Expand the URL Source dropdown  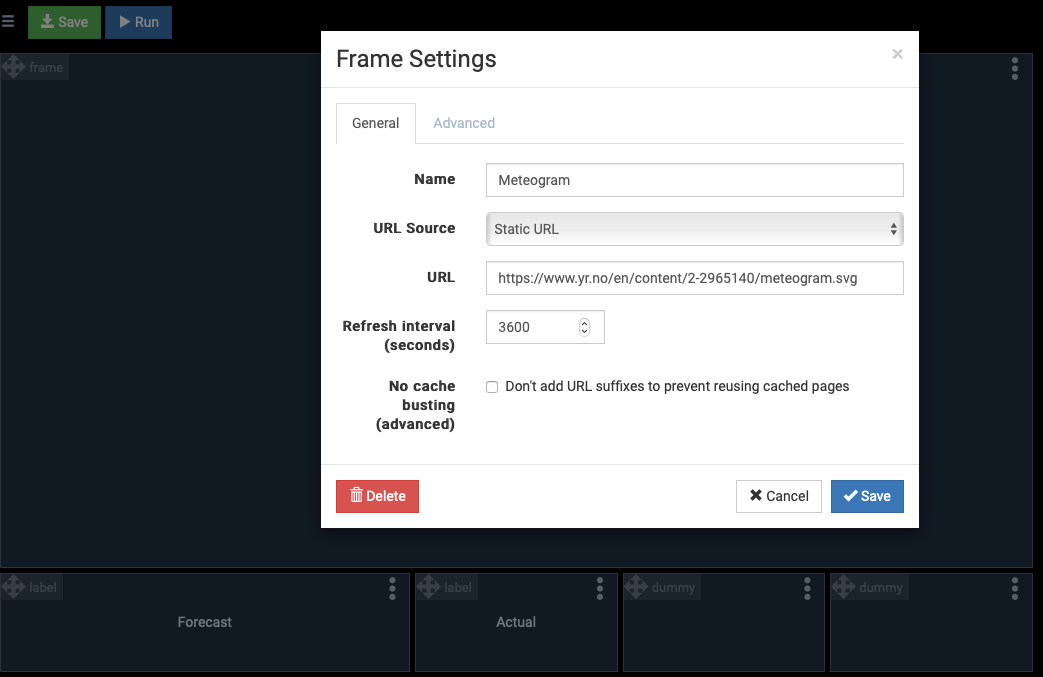click(694, 229)
